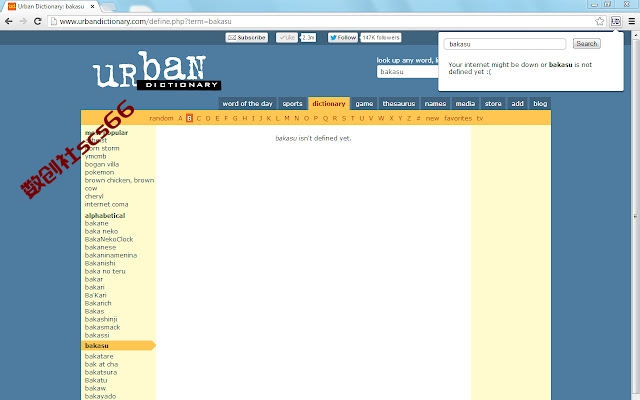The image size is (640, 400).
Task: Open the favorites link
Action: coord(458,118)
